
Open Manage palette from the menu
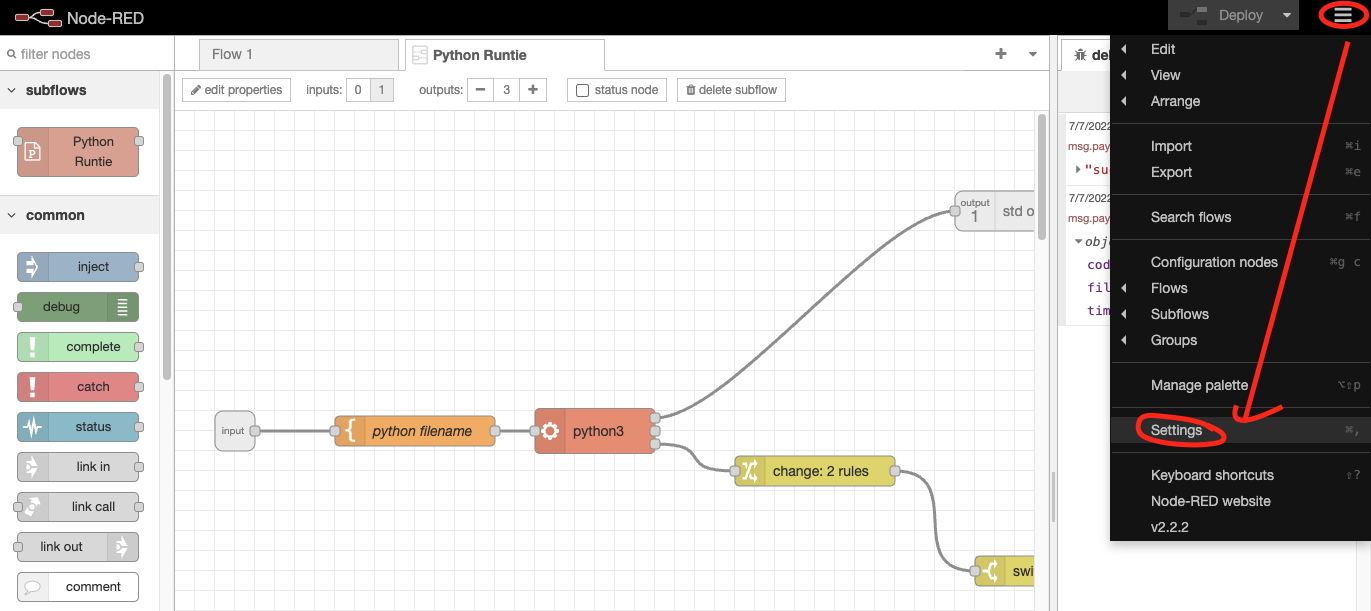click(x=1240, y=385)
